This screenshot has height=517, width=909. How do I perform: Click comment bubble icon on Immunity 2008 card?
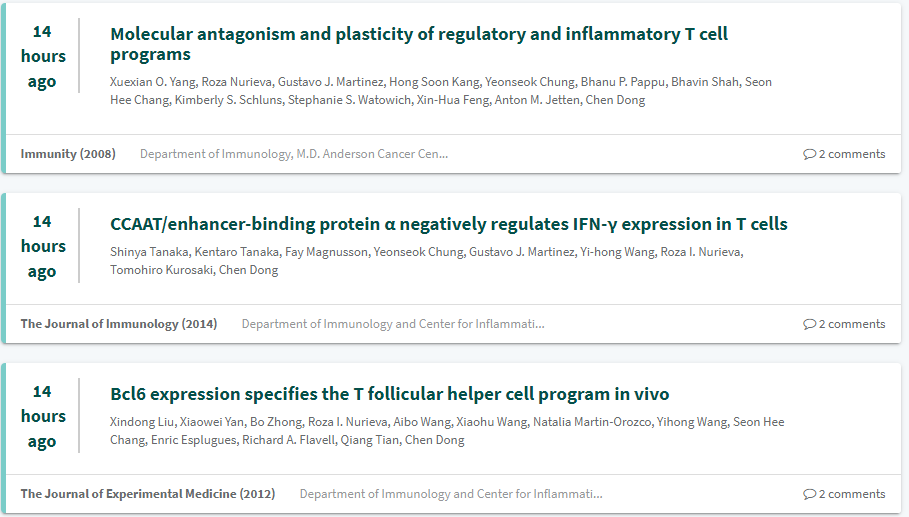809,154
